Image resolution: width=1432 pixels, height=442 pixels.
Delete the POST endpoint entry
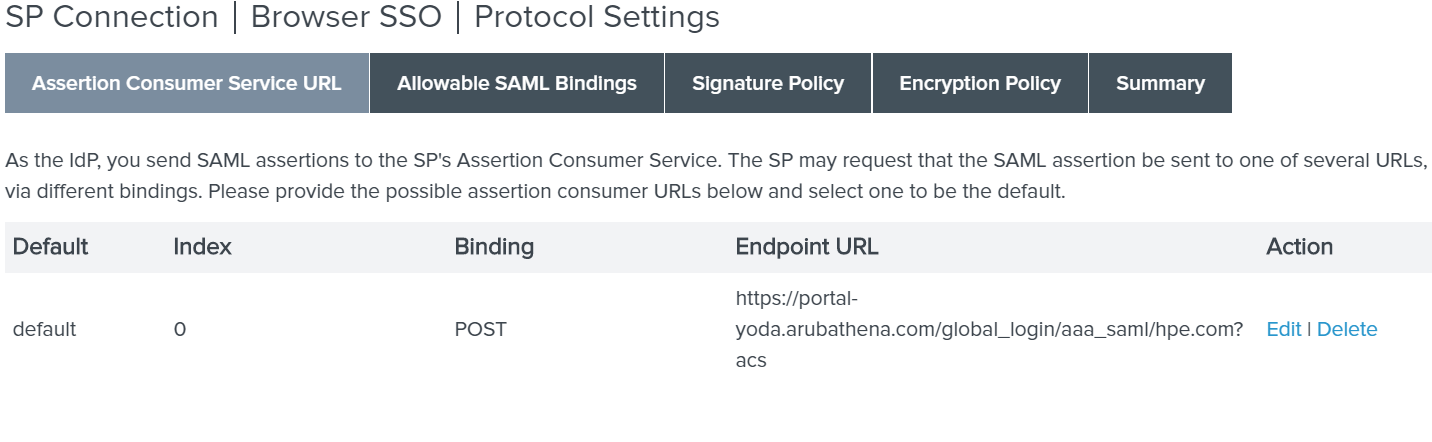tap(1346, 329)
